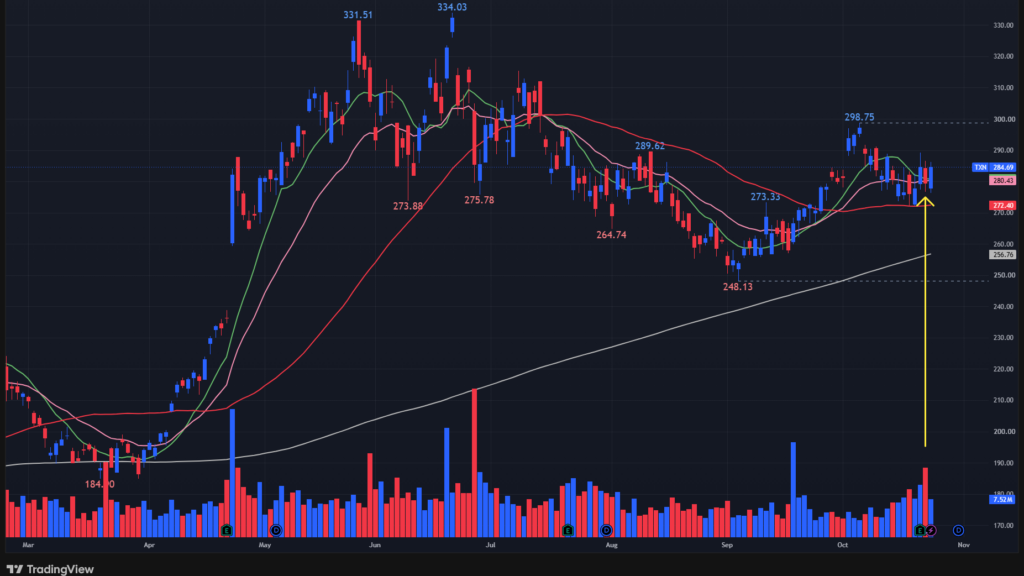The height and width of the screenshot is (576, 1024).
Task: Click the blue 273.33 price annotation
Action: pyautogui.click(x=765, y=197)
